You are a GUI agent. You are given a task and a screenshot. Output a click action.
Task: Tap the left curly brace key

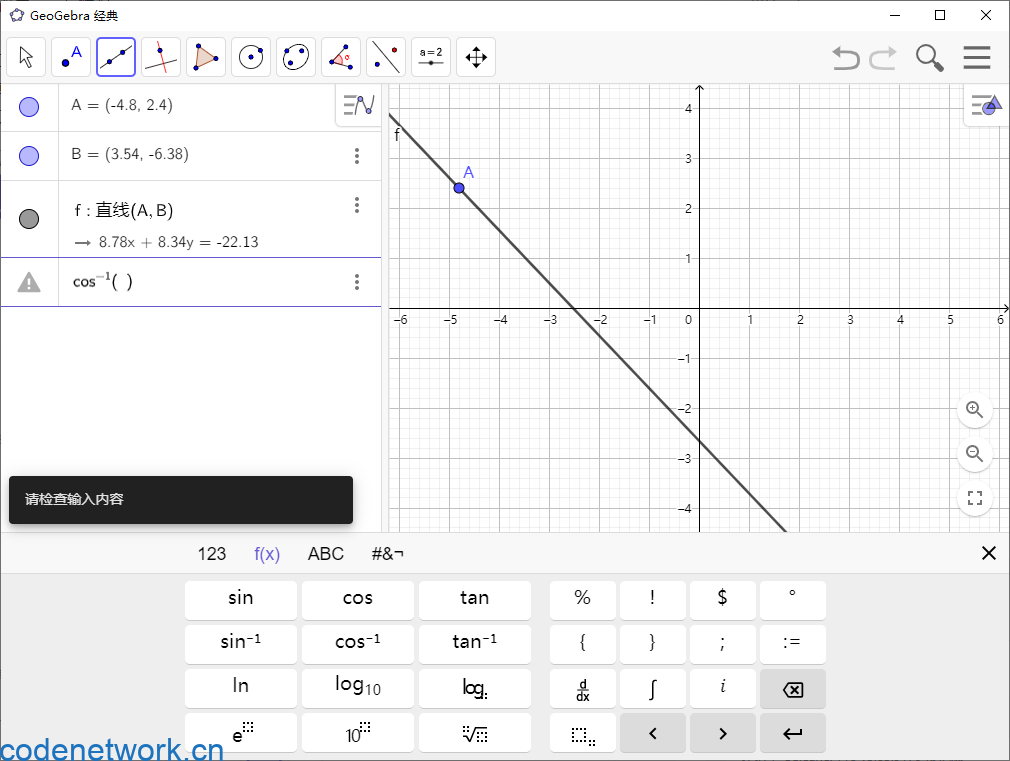pos(583,644)
